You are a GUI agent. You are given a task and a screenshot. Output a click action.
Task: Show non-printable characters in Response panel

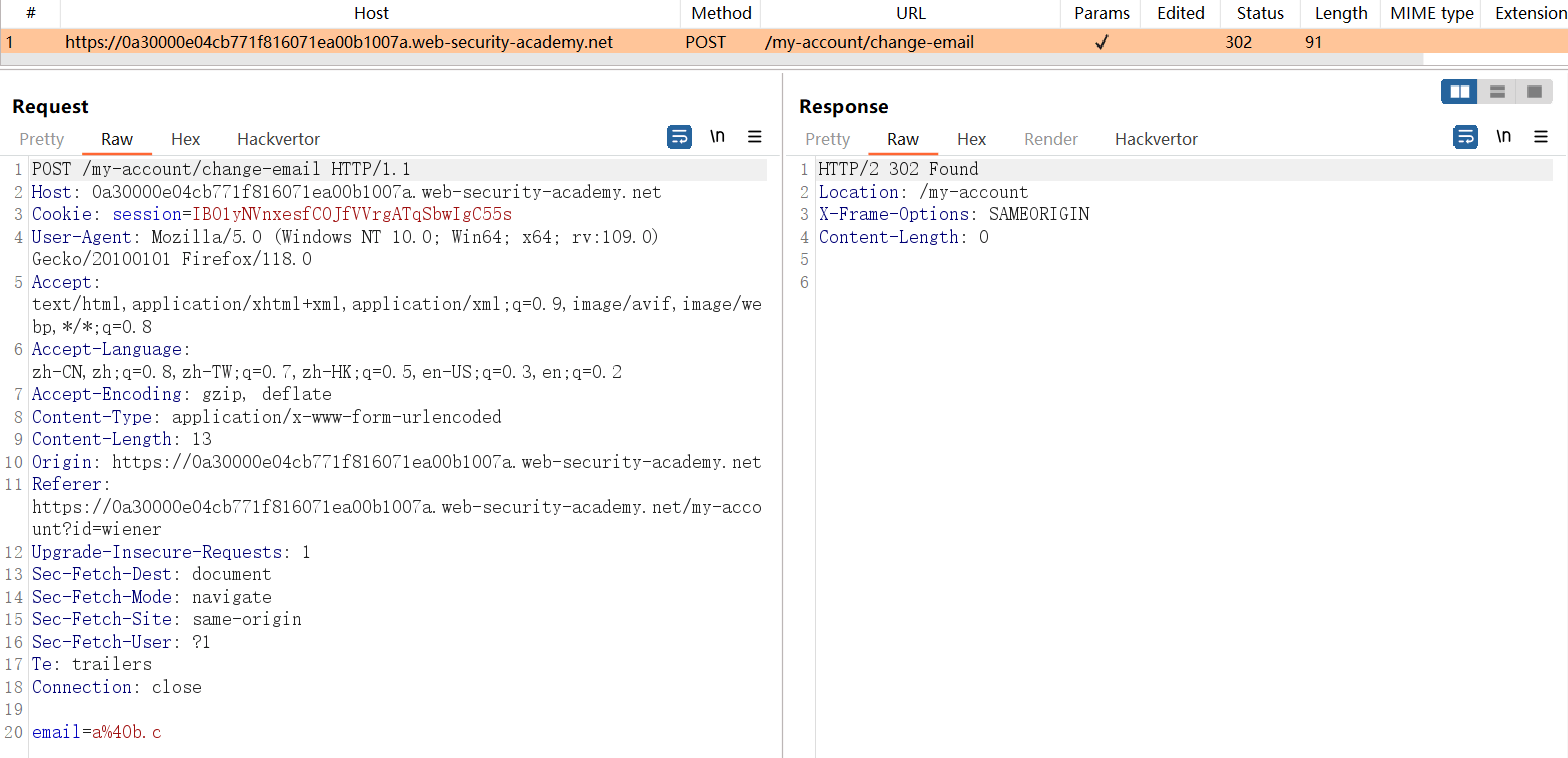coord(1503,137)
